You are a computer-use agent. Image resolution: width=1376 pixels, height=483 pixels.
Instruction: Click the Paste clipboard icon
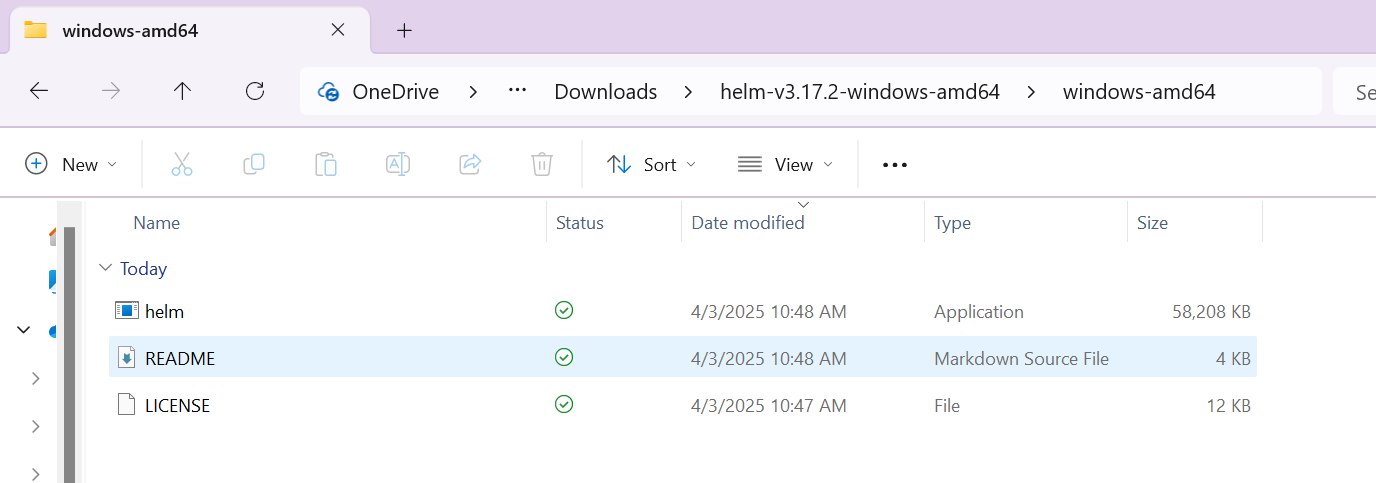326,164
